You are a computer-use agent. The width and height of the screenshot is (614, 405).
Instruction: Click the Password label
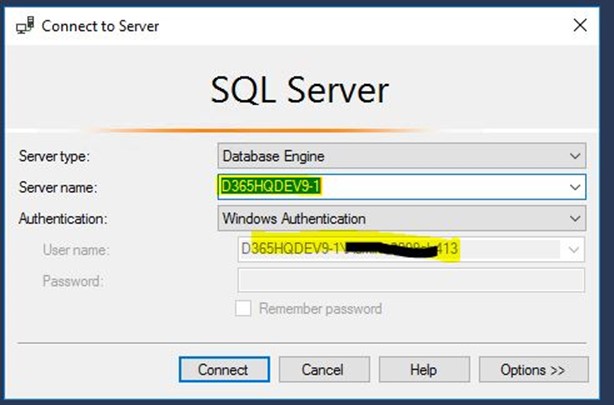click(73, 281)
